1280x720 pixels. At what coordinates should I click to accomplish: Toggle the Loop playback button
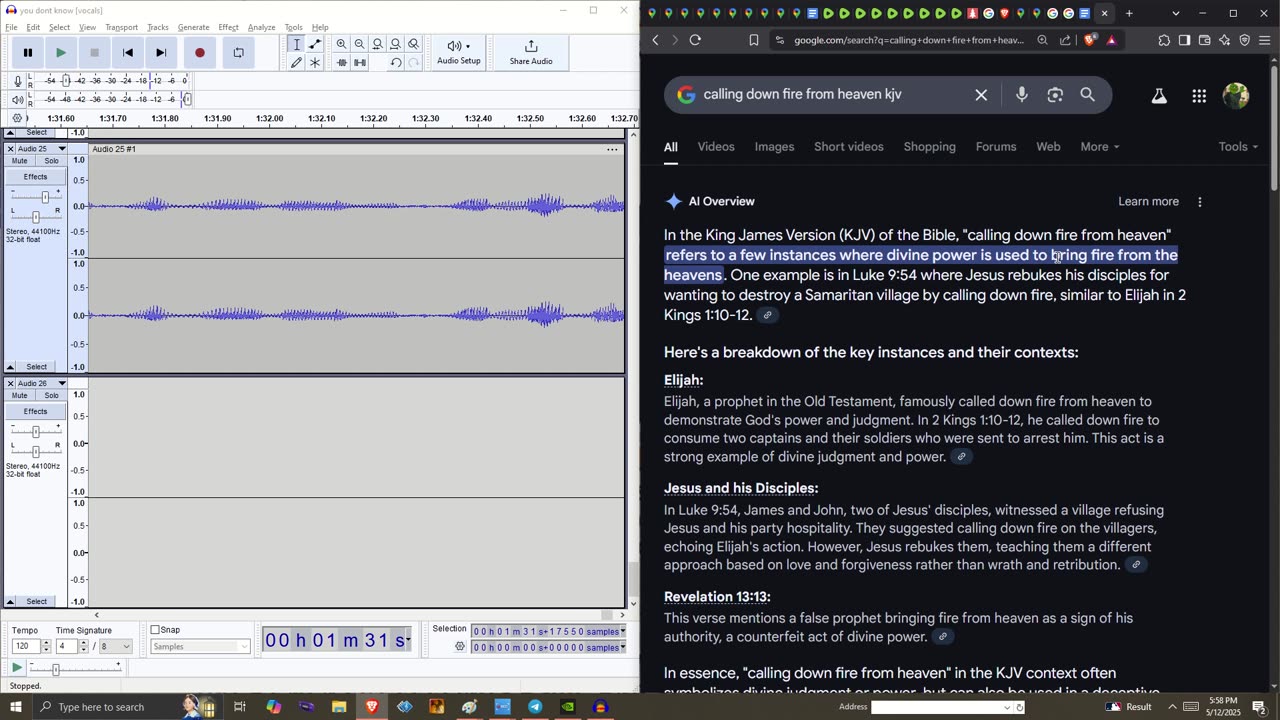[238, 53]
